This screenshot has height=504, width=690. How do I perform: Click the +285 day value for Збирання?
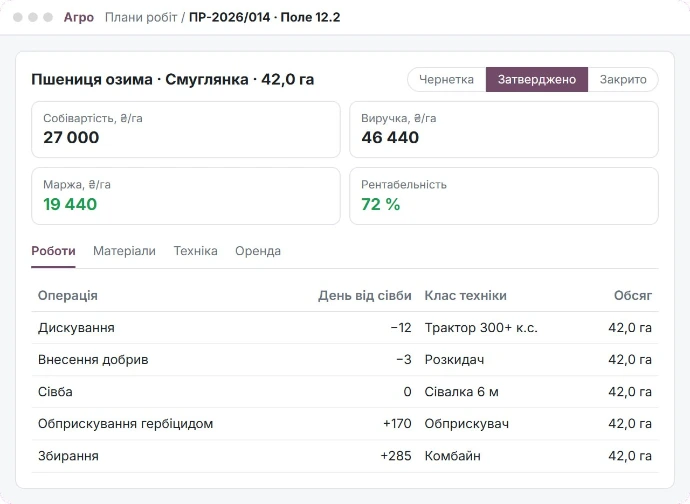tap(396, 456)
